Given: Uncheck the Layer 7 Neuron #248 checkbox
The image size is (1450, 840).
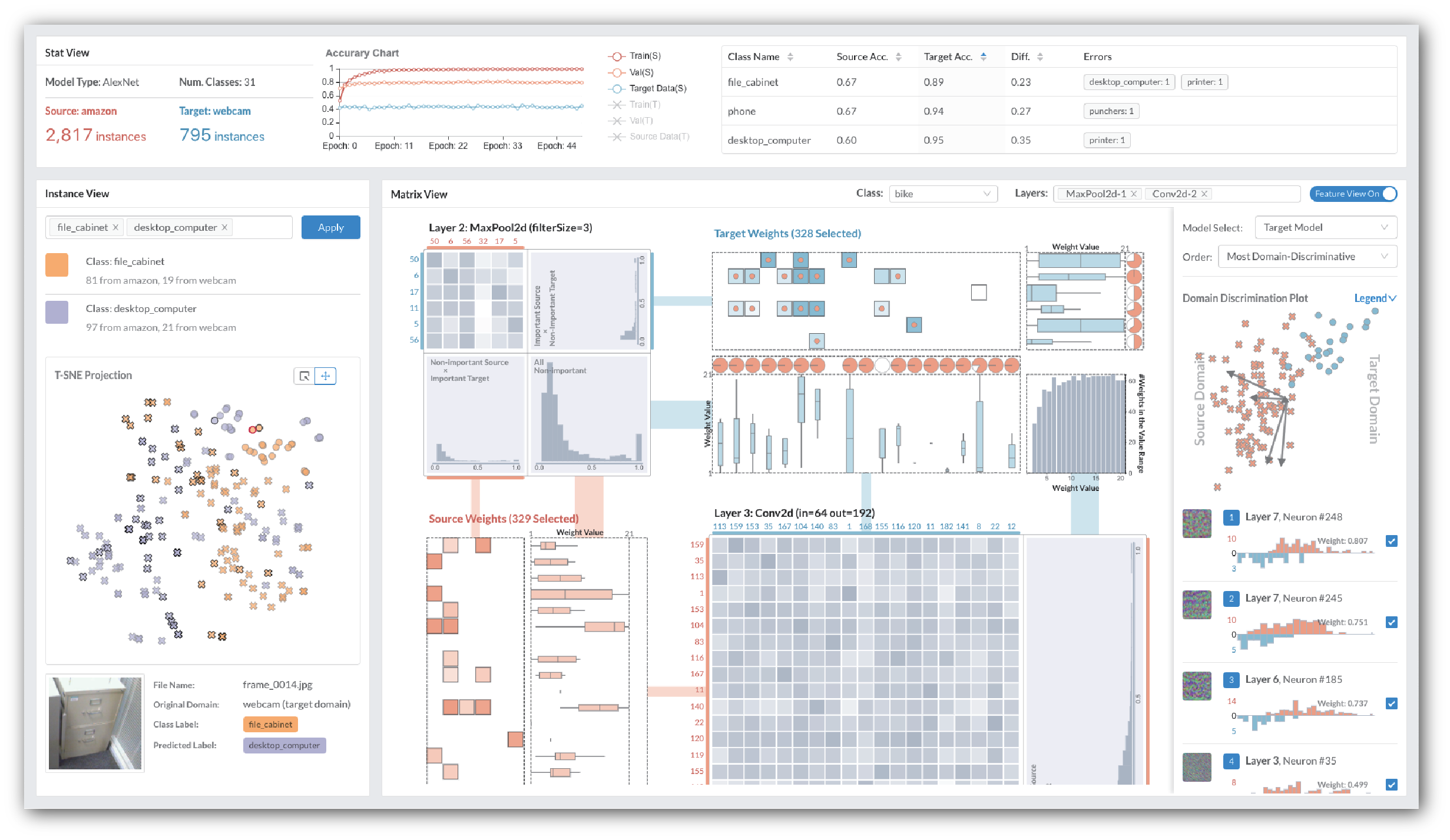Looking at the screenshot, I should coord(1391,541).
